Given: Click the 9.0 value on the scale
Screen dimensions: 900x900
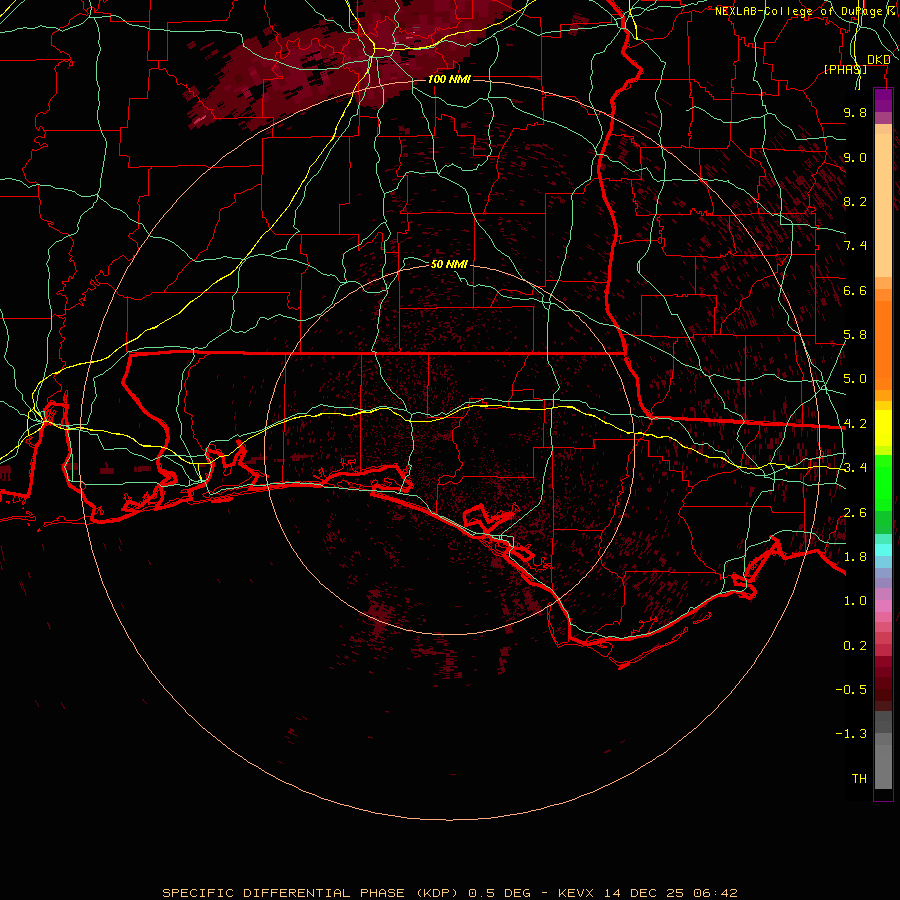Looking at the screenshot, I should pyautogui.click(x=855, y=157).
